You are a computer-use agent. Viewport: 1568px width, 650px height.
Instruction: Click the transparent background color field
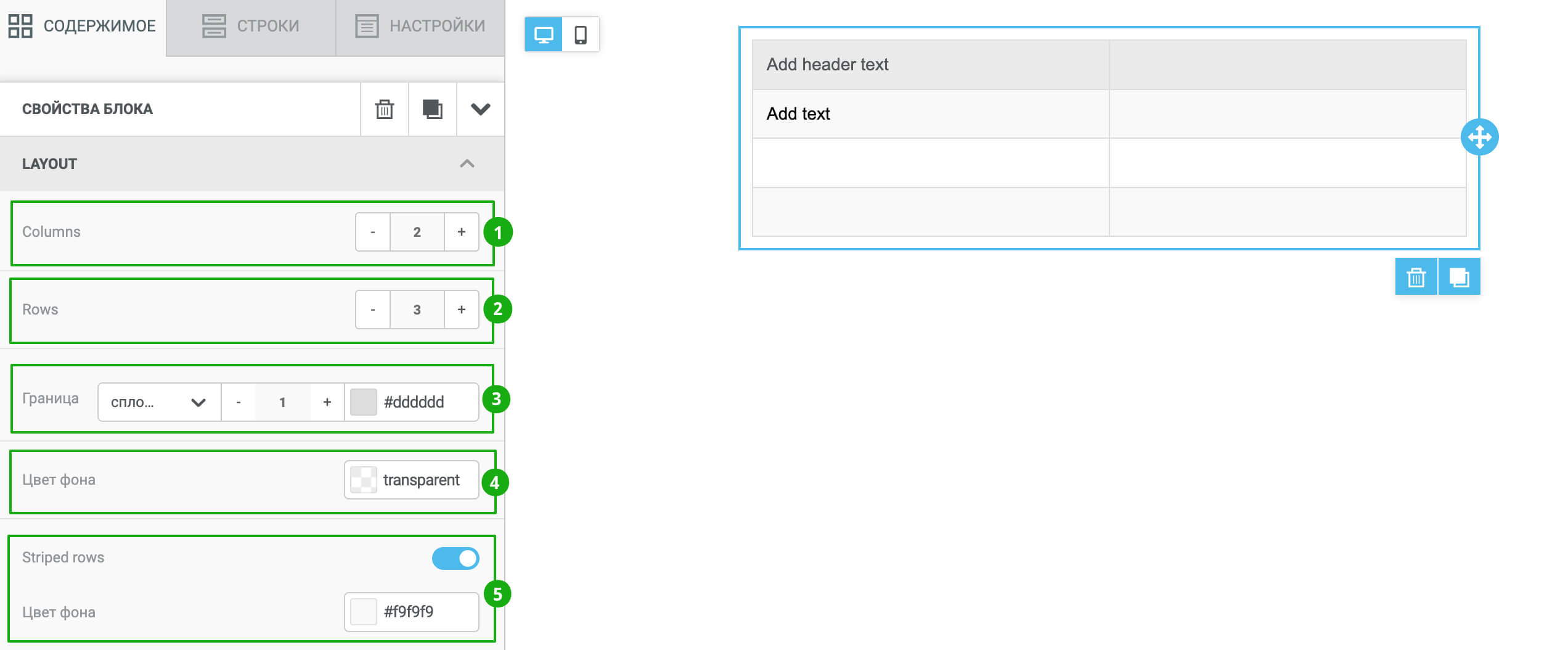click(411, 480)
